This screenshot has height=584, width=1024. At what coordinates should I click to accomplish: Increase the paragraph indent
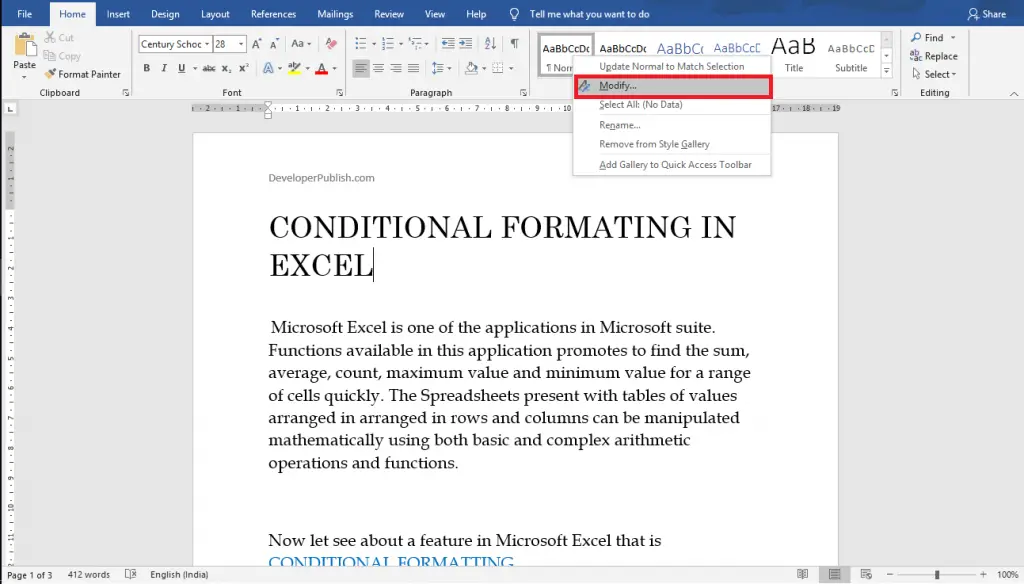pyautogui.click(x=466, y=44)
